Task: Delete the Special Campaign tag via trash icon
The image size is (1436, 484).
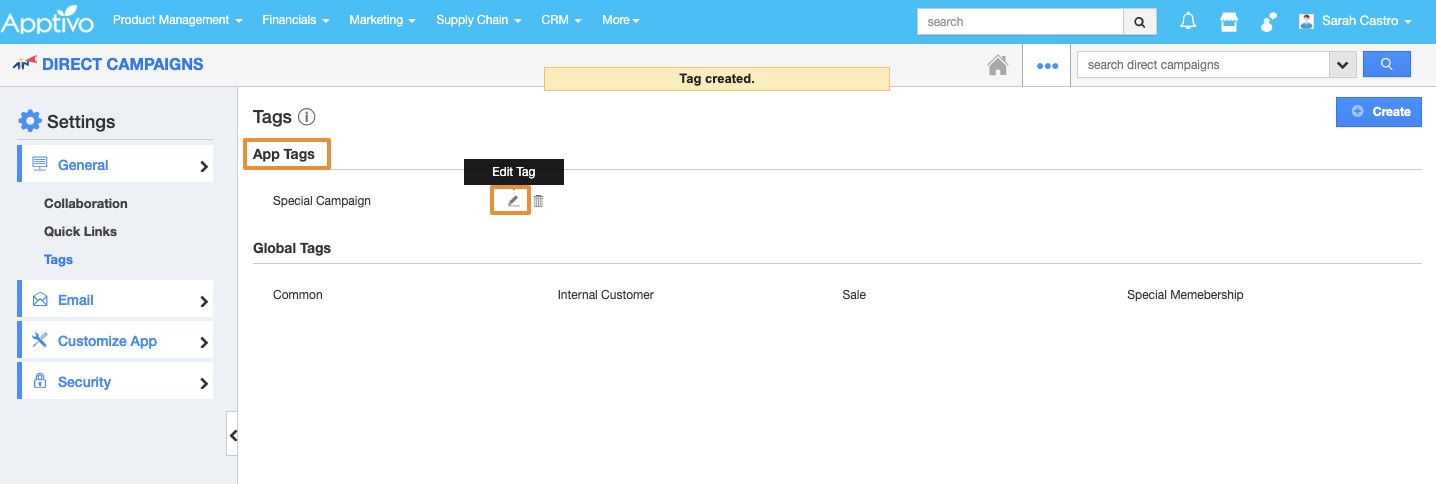Action: pos(538,201)
